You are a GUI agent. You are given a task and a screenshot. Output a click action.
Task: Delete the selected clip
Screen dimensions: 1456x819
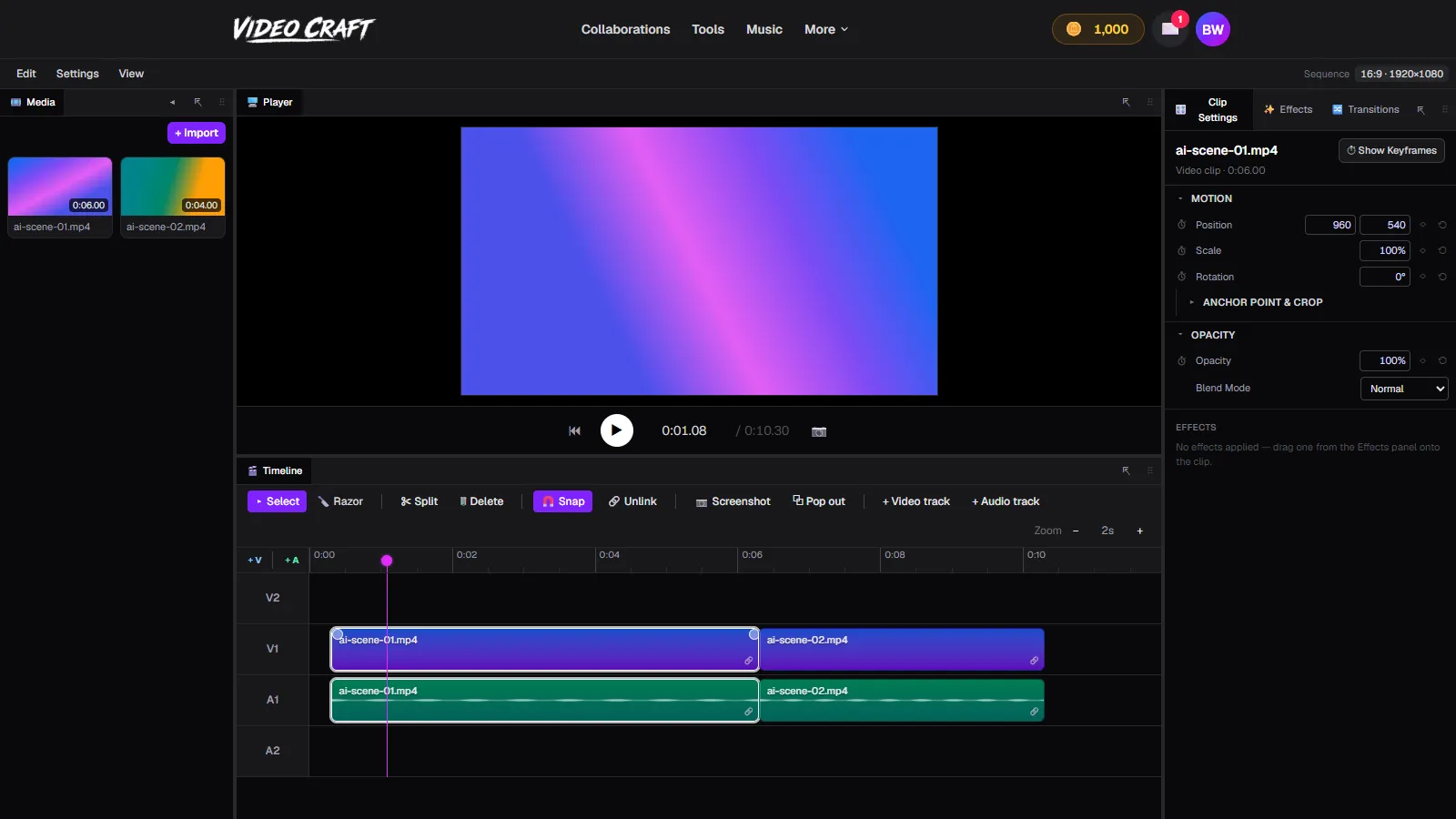click(x=481, y=501)
